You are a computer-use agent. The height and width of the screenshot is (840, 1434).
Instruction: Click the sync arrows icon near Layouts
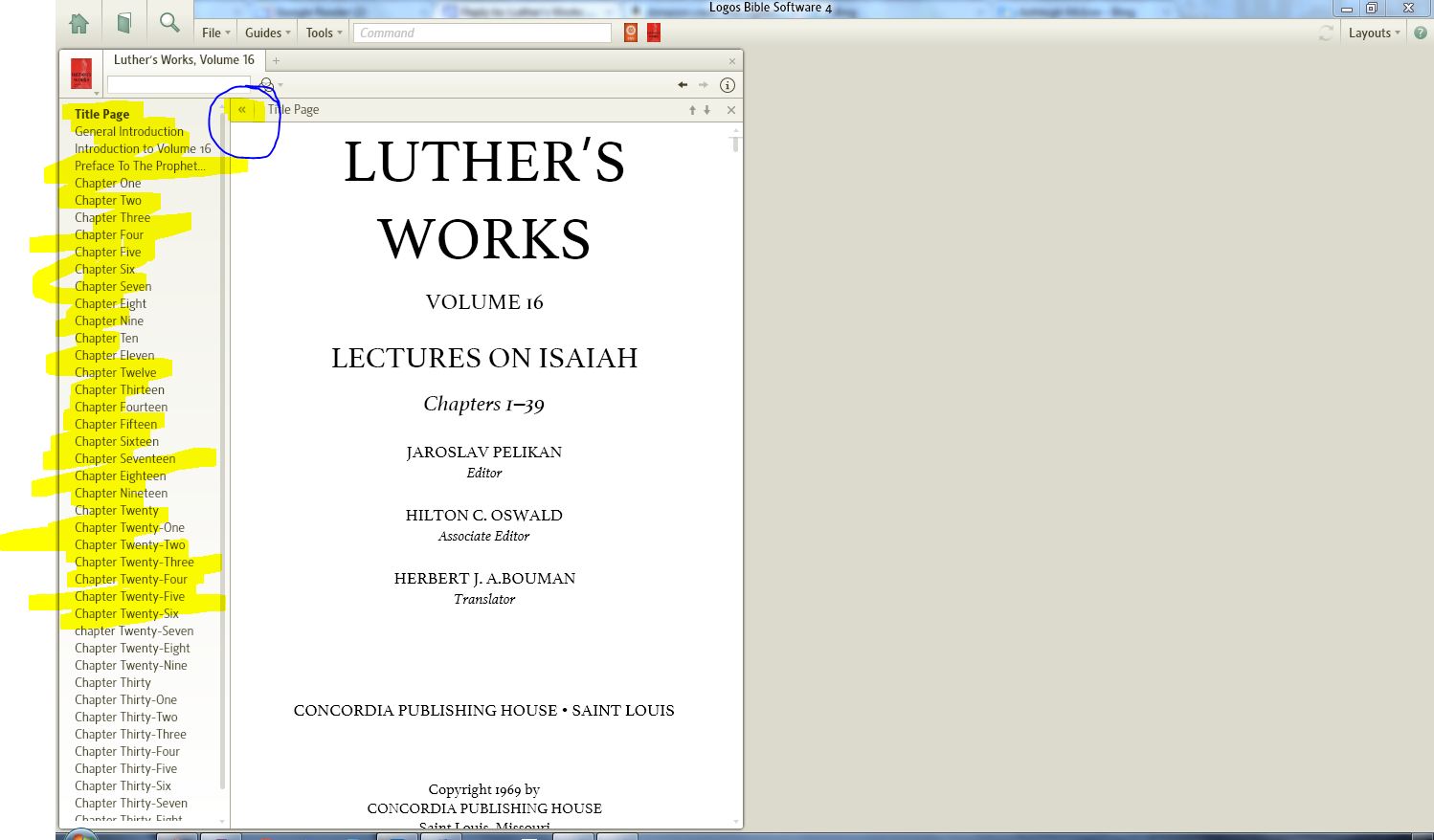tap(1326, 33)
